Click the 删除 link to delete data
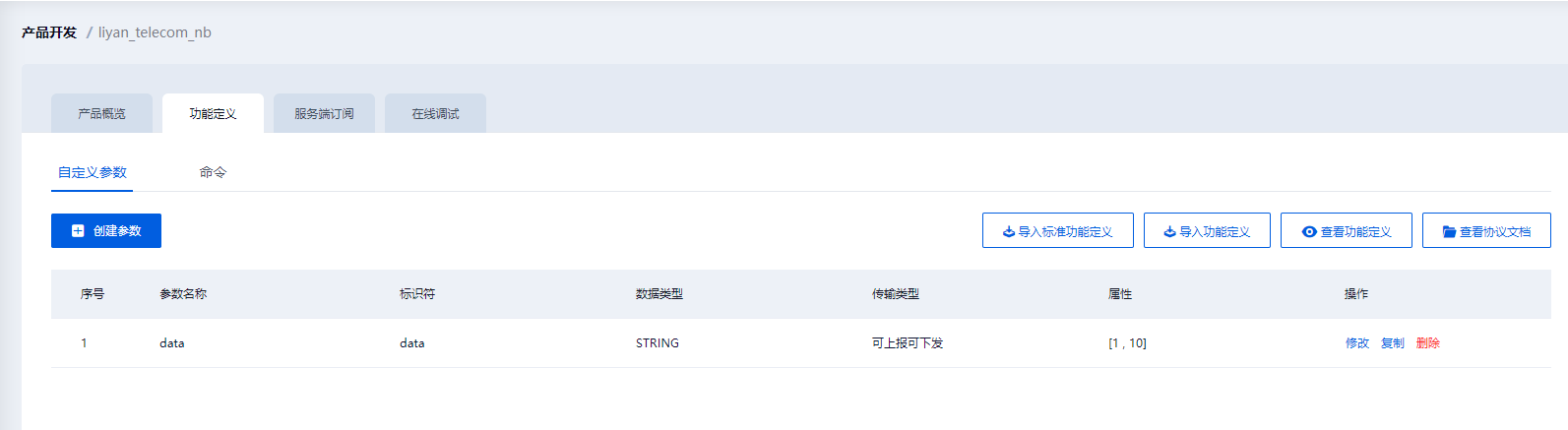Viewport: 1568px width, 430px height. pos(1428,343)
